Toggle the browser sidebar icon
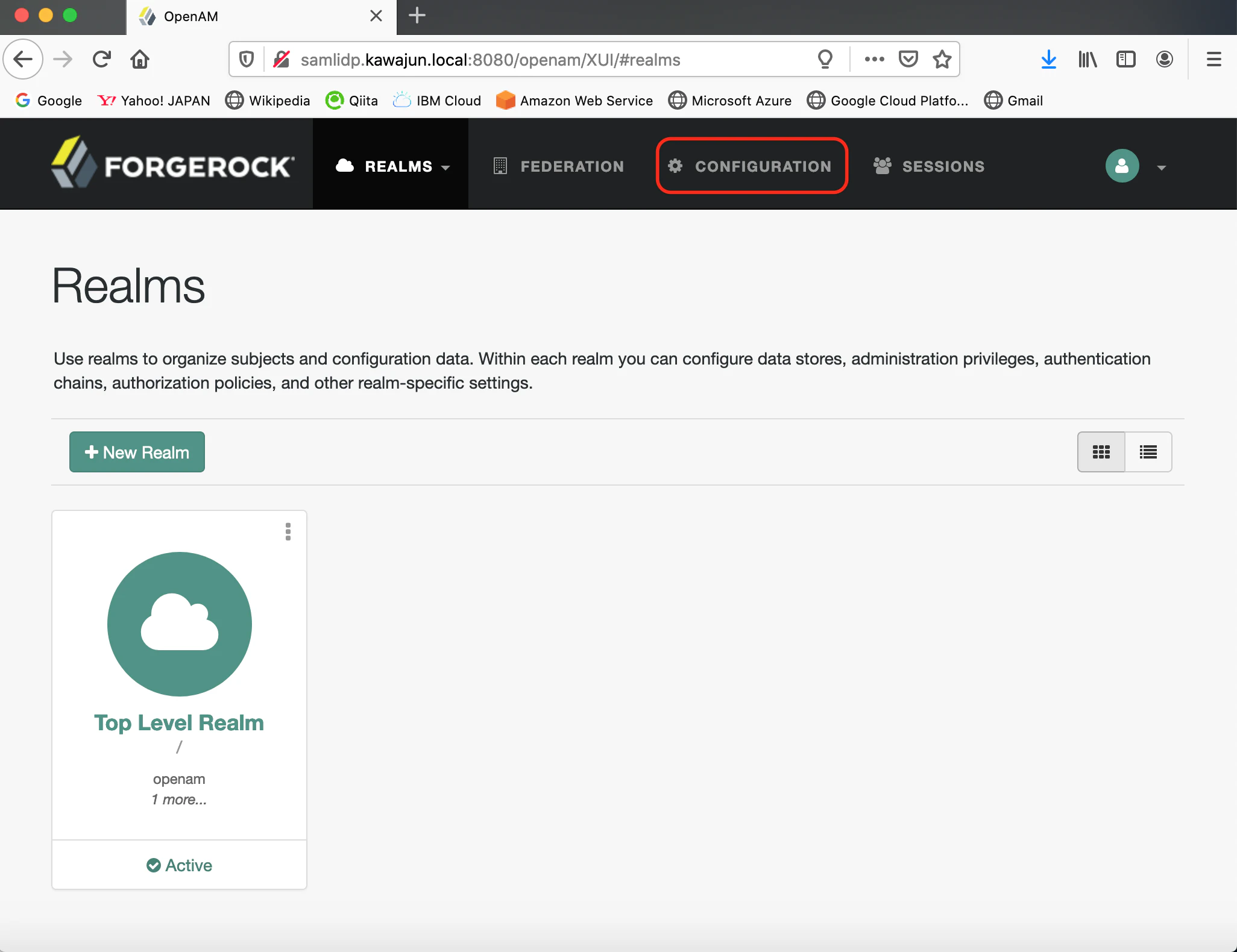This screenshot has height=952, width=1237. tap(1125, 59)
